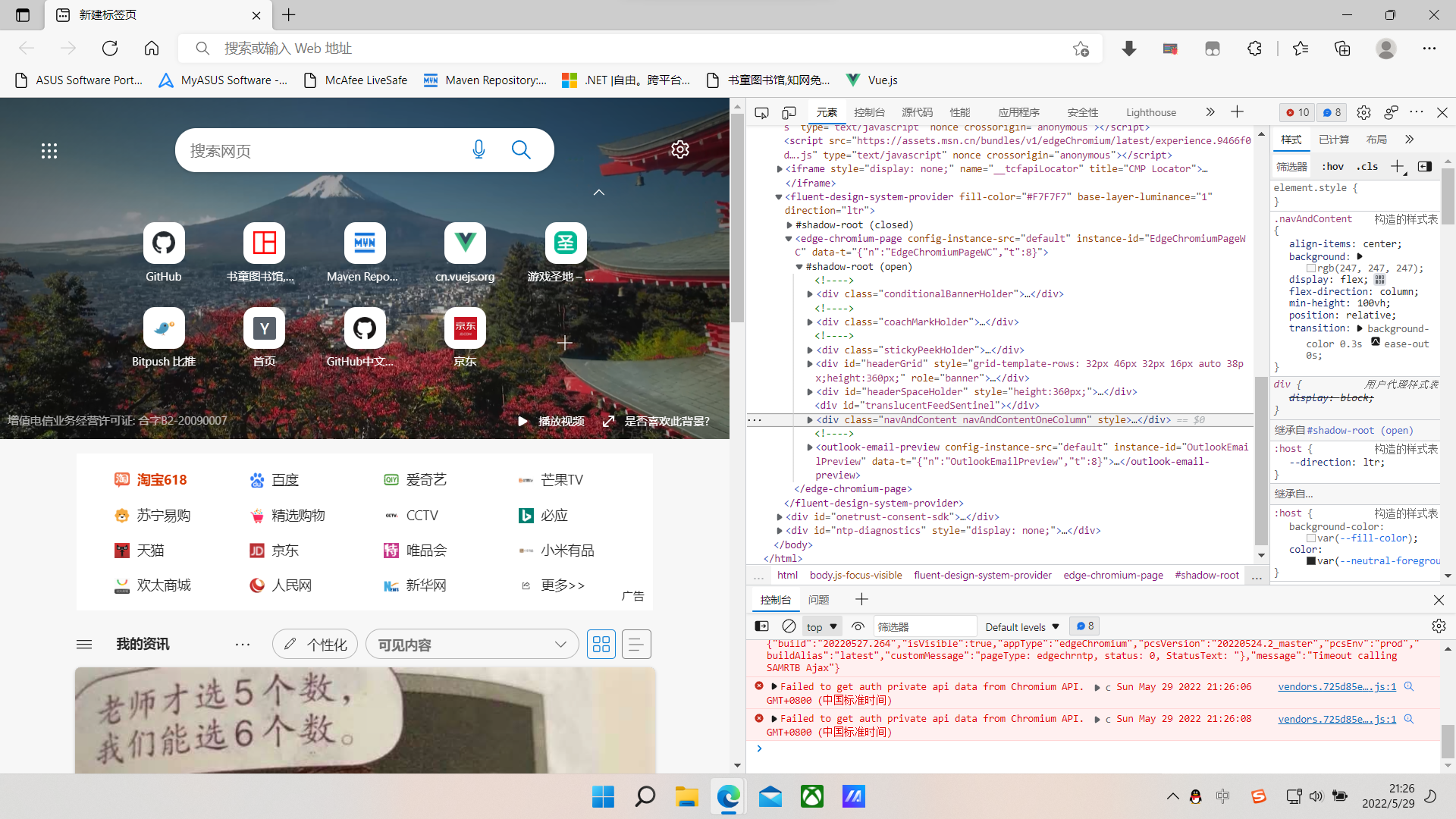This screenshot has width=1456, height=819.
Task: Click the DevTools feedback/experiments icon
Action: coord(1391,112)
